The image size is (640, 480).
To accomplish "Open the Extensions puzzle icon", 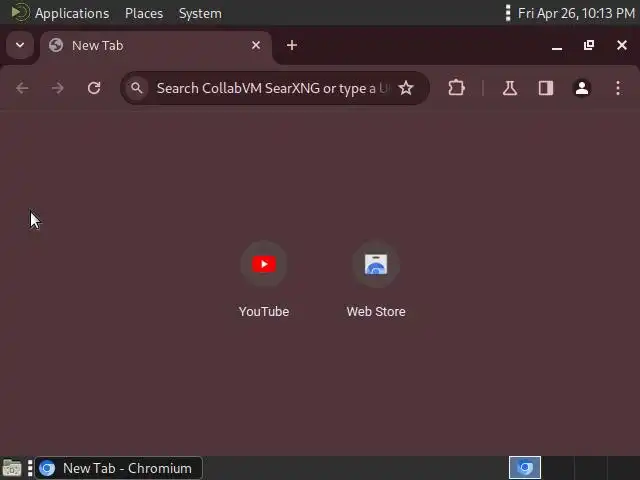I will tap(456, 88).
